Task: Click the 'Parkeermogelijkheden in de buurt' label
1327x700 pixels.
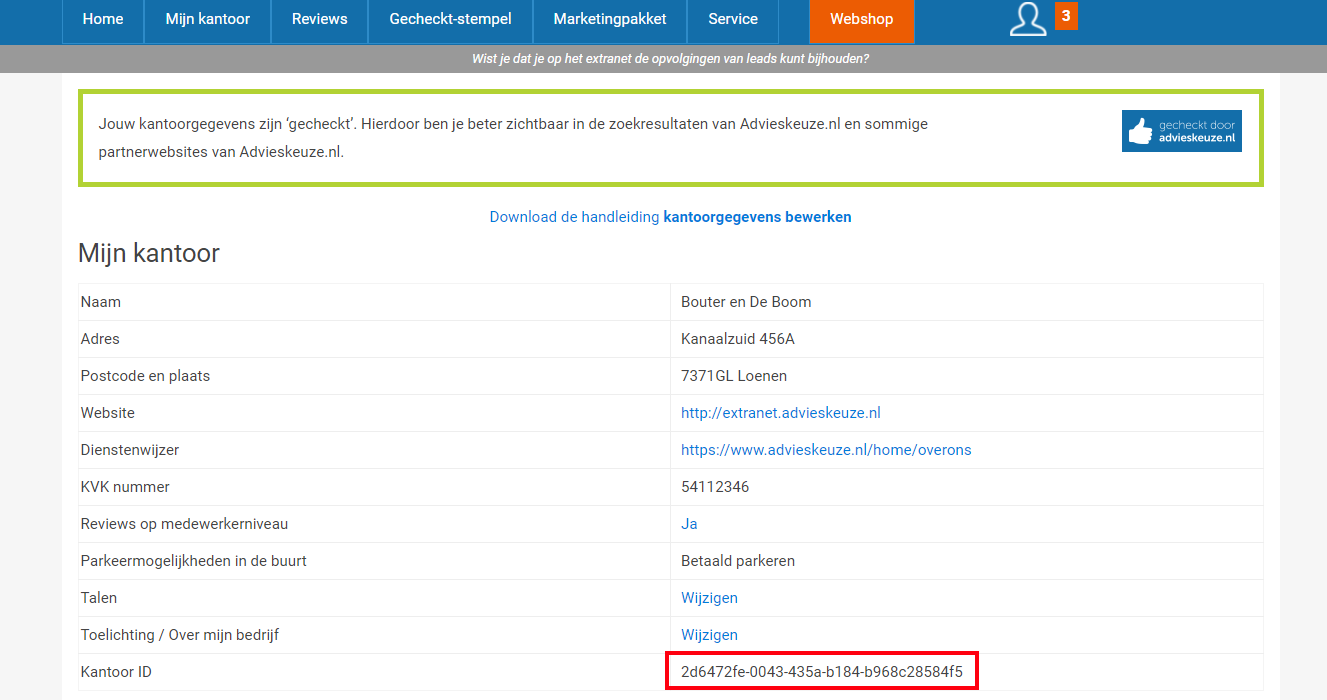Action: pyautogui.click(x=194, y=561)
